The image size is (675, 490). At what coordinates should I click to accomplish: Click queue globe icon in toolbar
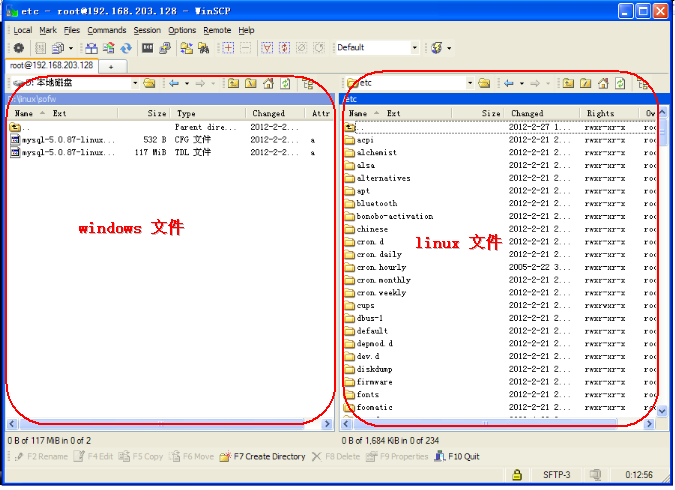(437, 48)
